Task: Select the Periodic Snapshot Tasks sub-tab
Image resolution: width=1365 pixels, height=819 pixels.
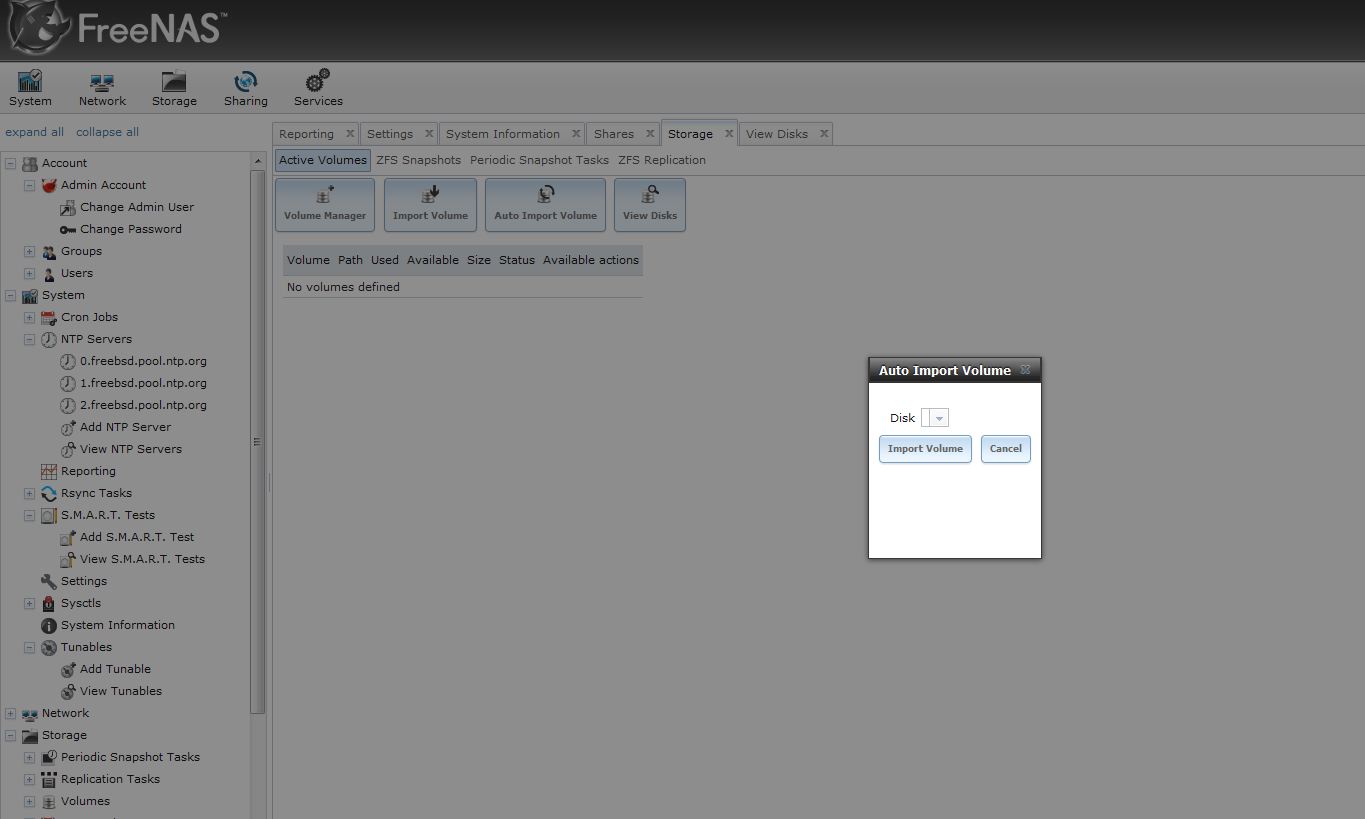Action: click(539, 160)
